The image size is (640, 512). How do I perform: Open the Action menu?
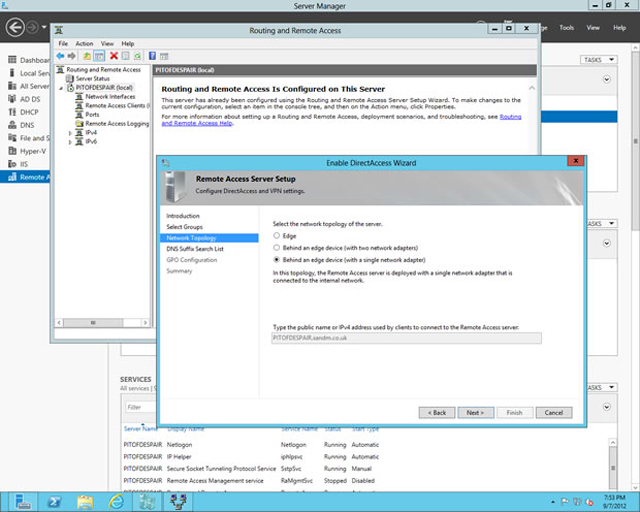coord(84,44)
